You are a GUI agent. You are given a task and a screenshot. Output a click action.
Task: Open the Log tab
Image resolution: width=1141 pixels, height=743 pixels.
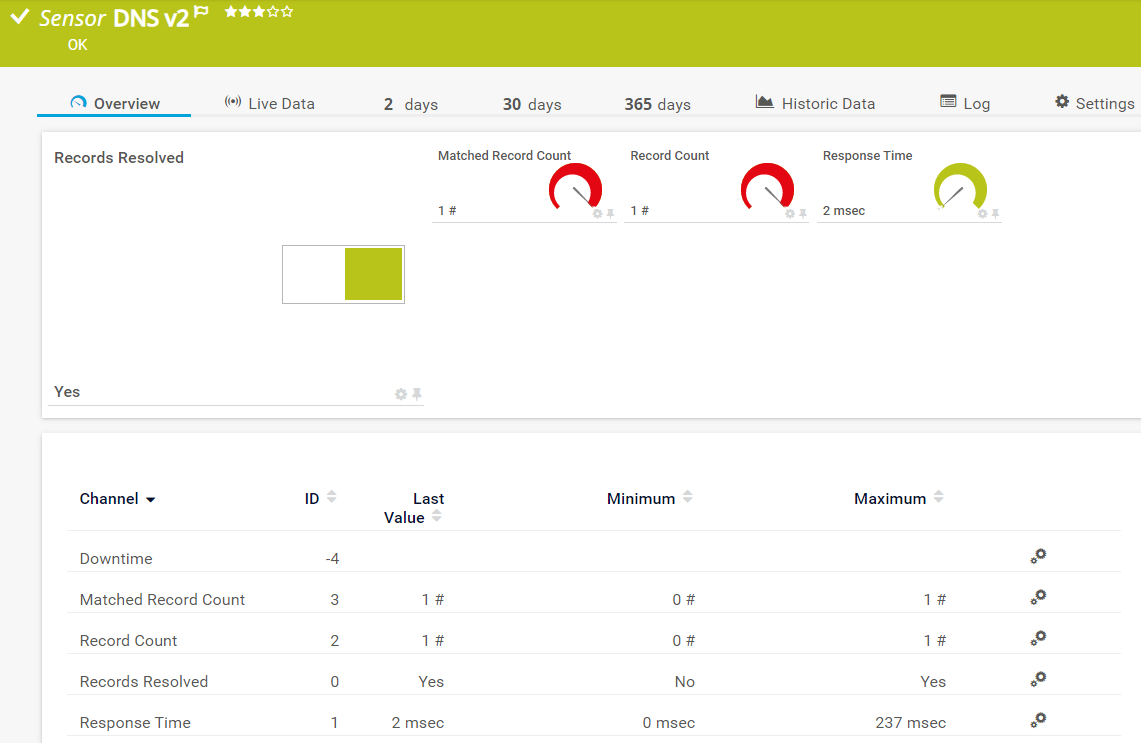click(965, 103)
